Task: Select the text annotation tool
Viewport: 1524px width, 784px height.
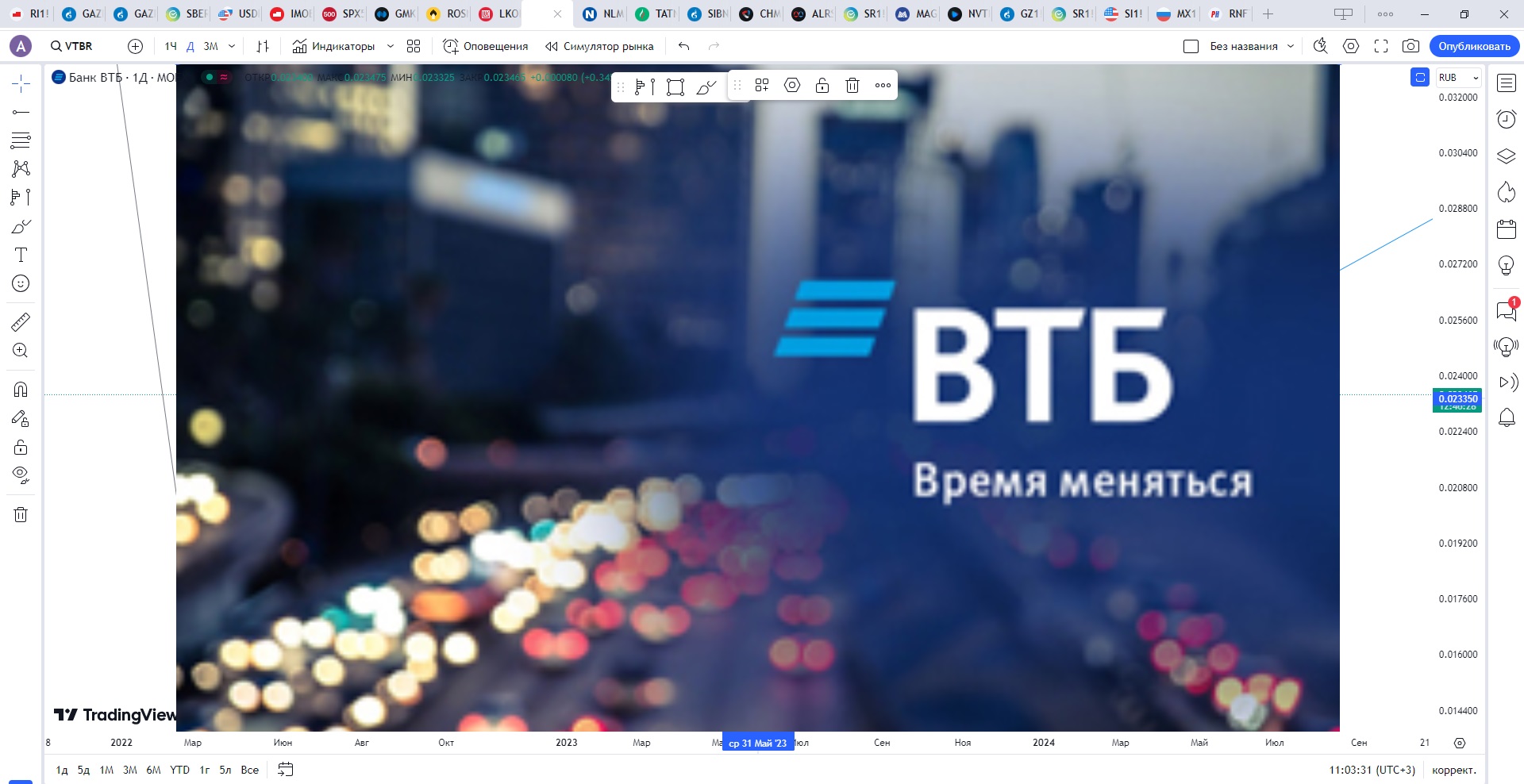Action: pos(21,255)
